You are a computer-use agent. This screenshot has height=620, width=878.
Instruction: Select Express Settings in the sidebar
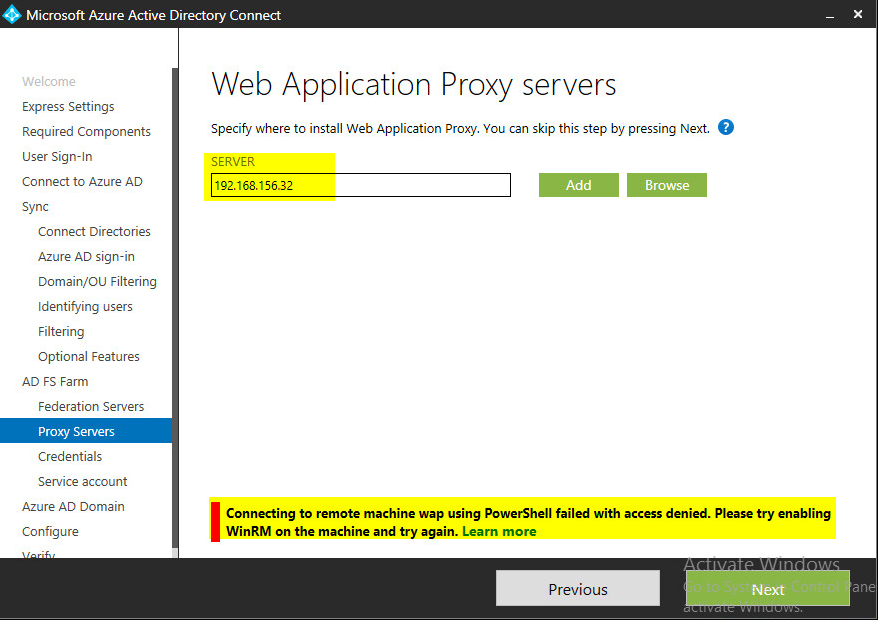[68, 107]
